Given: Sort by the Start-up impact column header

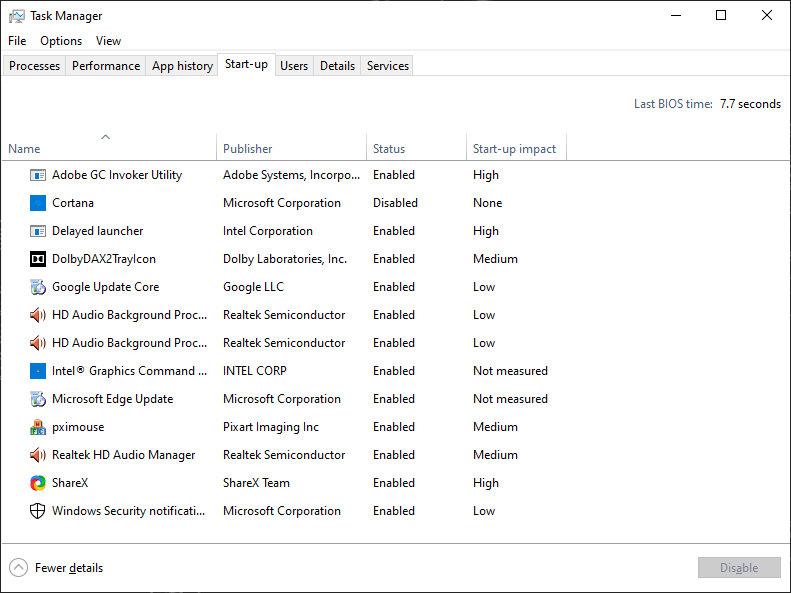Looking at the screenshot, I should [515, 149].
